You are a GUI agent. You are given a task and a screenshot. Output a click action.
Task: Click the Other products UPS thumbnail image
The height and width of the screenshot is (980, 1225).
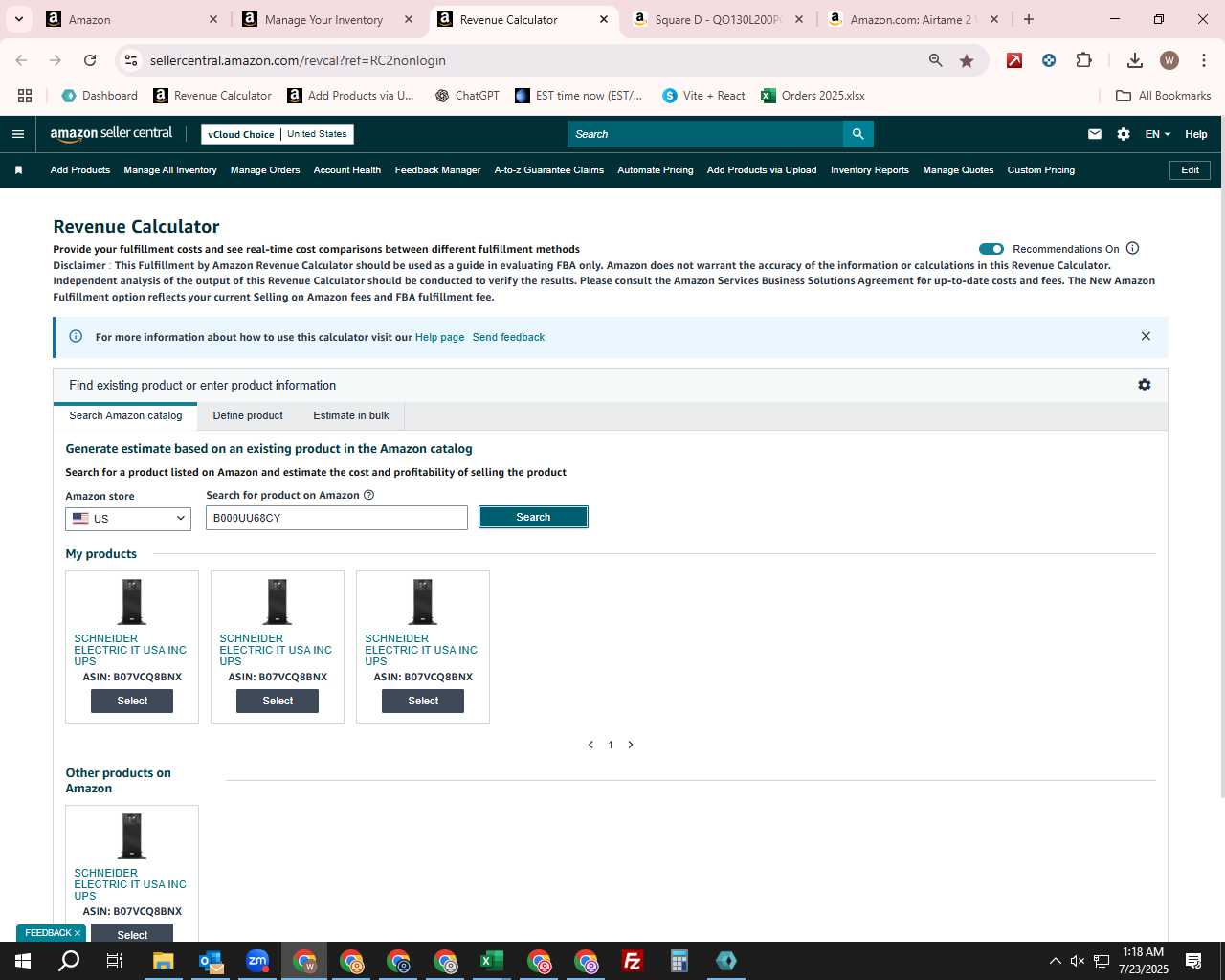coord(132,836)
